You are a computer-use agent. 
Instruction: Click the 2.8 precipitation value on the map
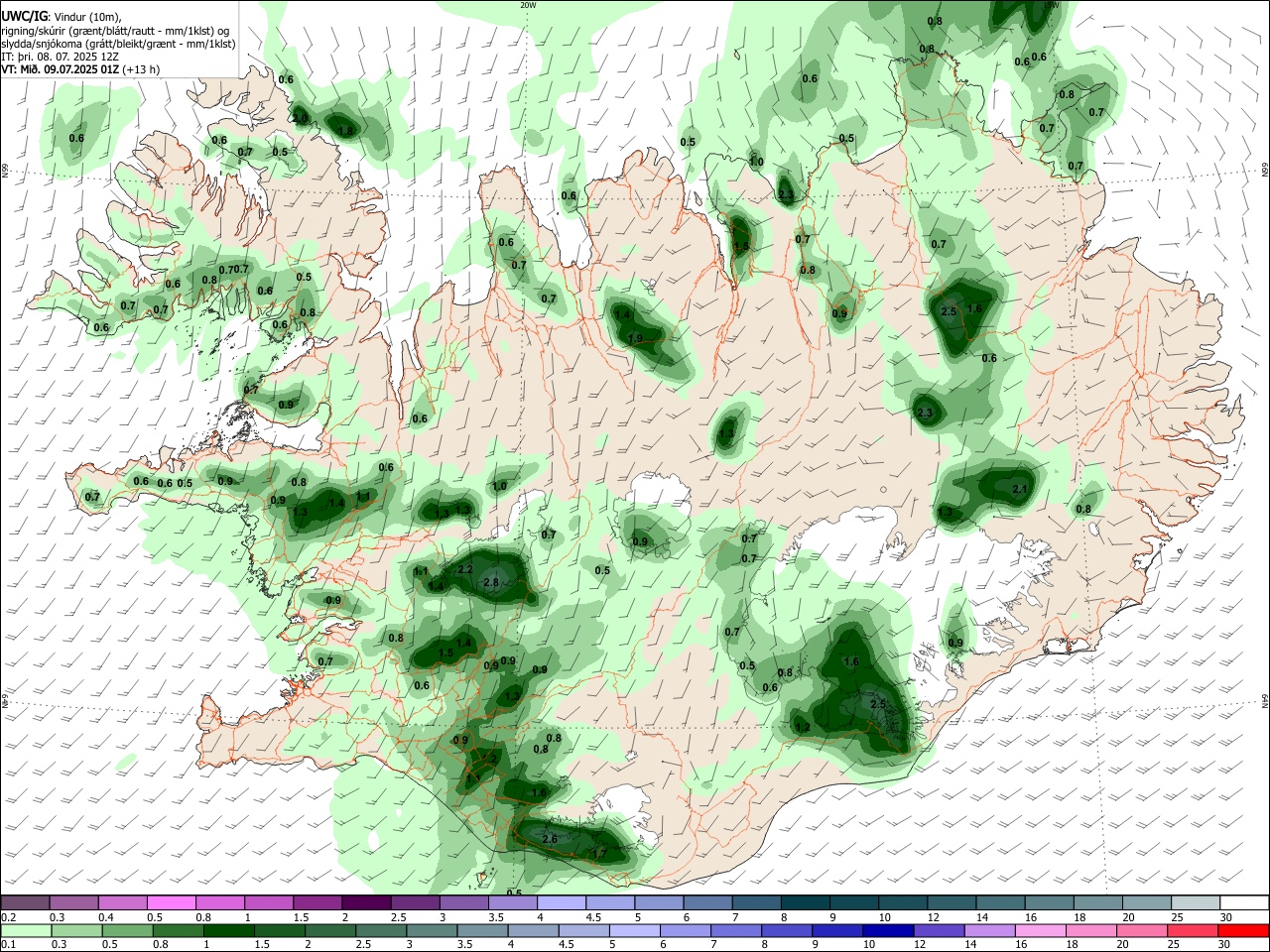point(490,582)
